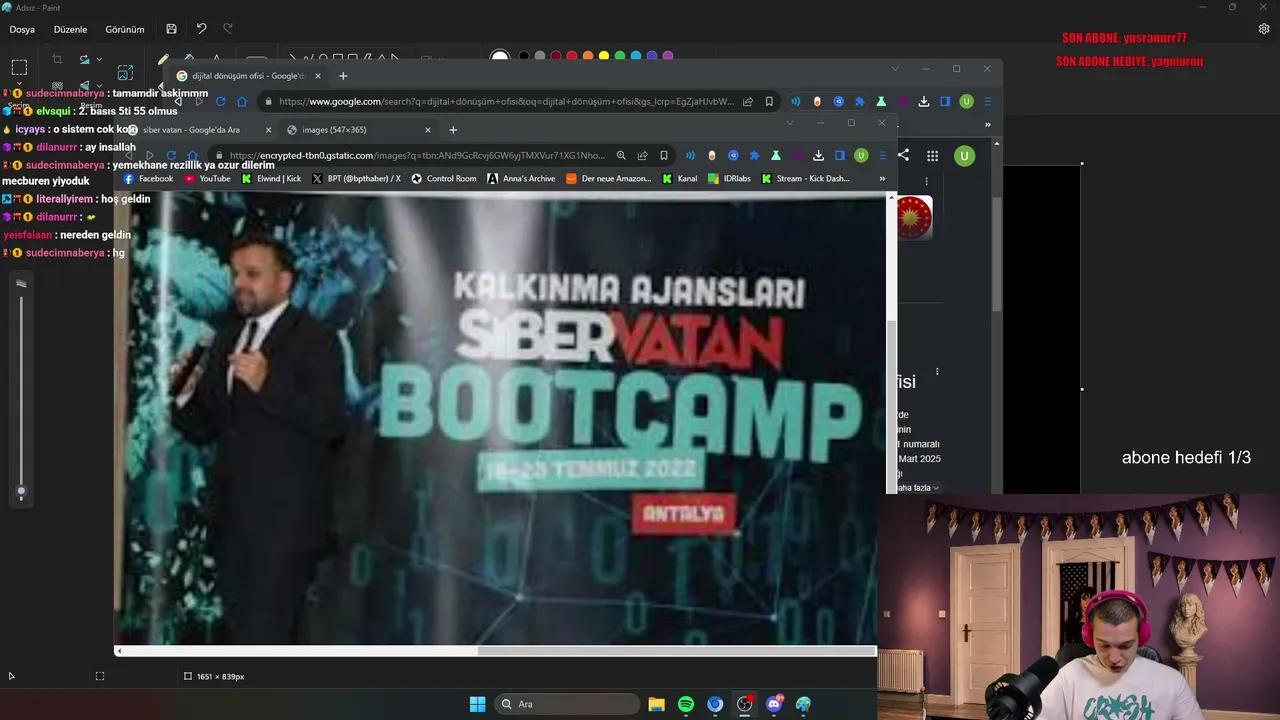
Task: Open a new tab in the front browser window
Action: pos(453,130)
